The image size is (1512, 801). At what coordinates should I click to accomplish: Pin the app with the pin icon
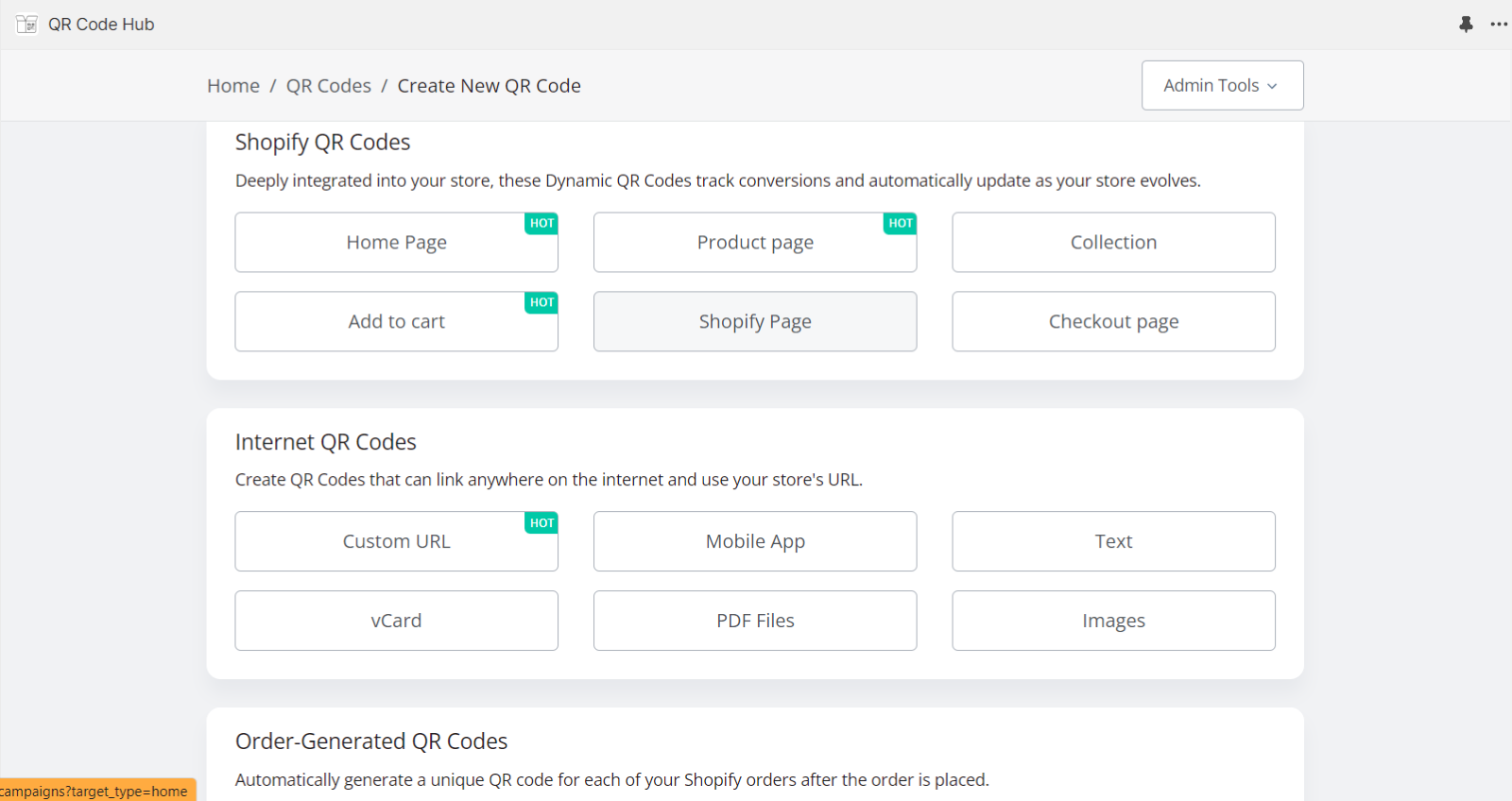(x=1466, y=25)
